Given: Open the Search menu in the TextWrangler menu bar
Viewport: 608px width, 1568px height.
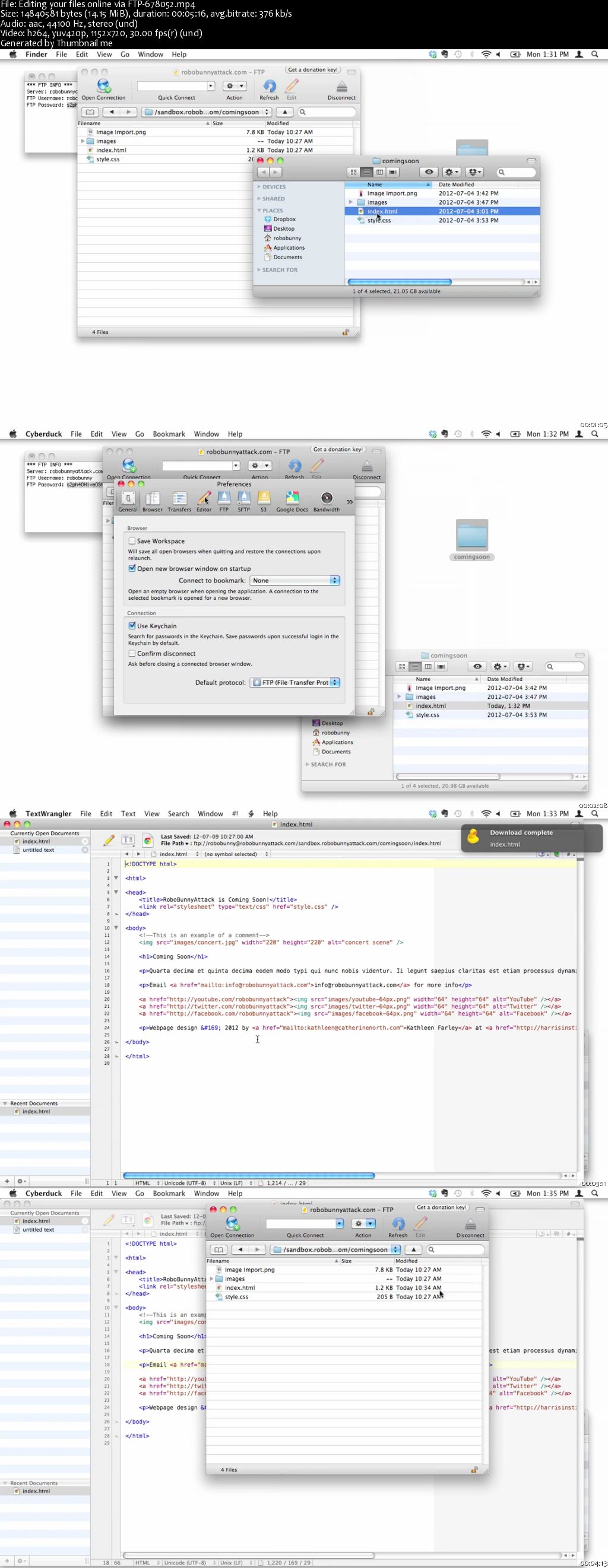Looking at the screenshot, I should coord(179,813).
